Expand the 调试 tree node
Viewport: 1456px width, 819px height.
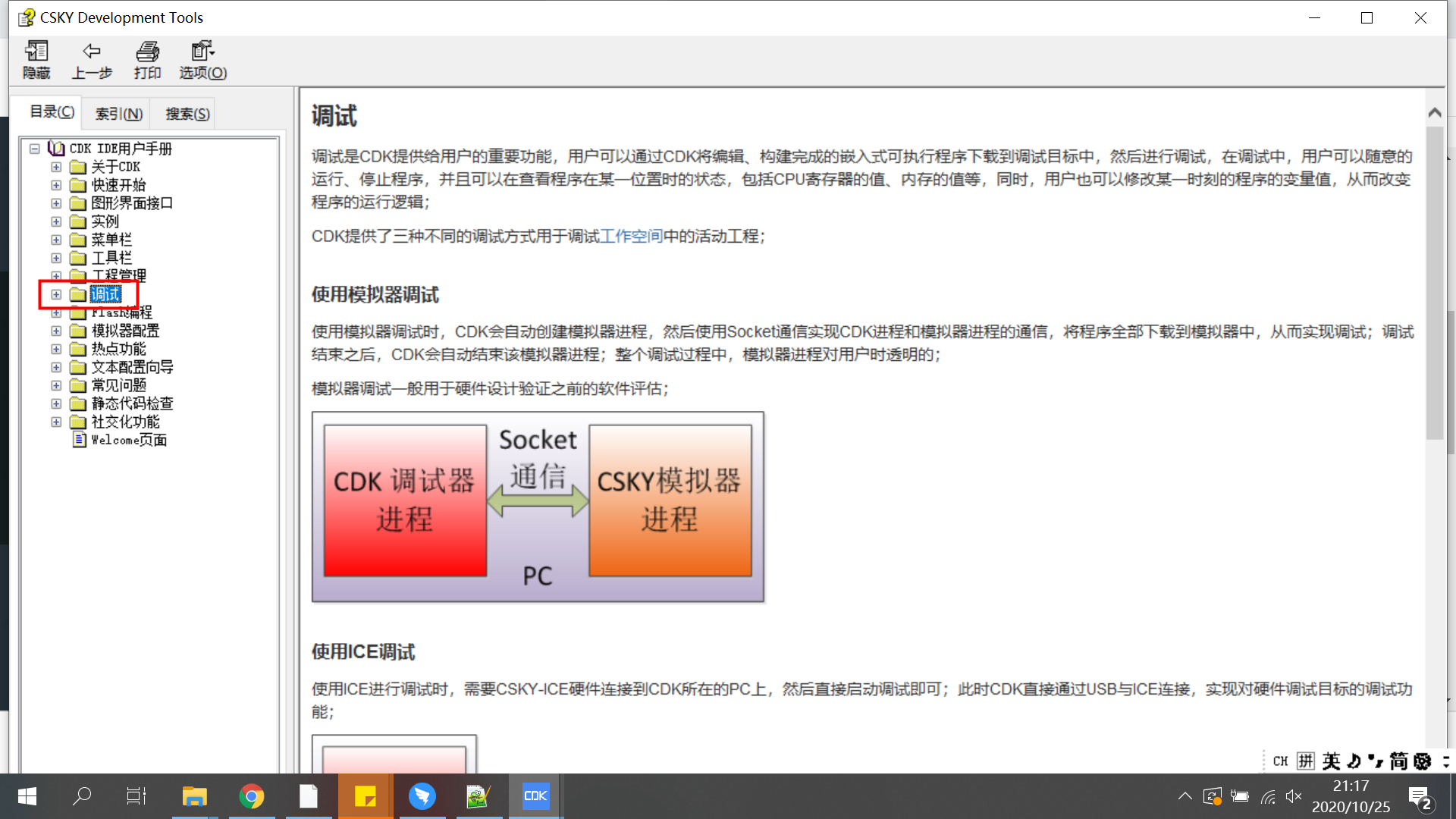click(55, 294)
